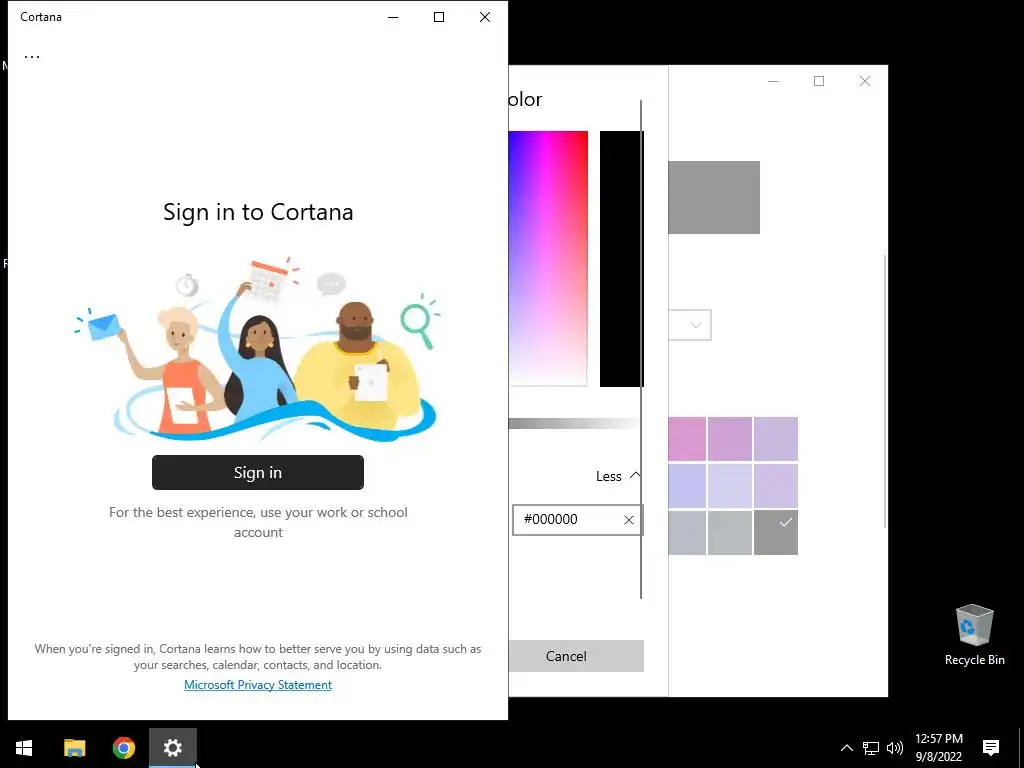Show hidden system tray icons
Screen dimensions: 1024x768
[x=846, y=748]
